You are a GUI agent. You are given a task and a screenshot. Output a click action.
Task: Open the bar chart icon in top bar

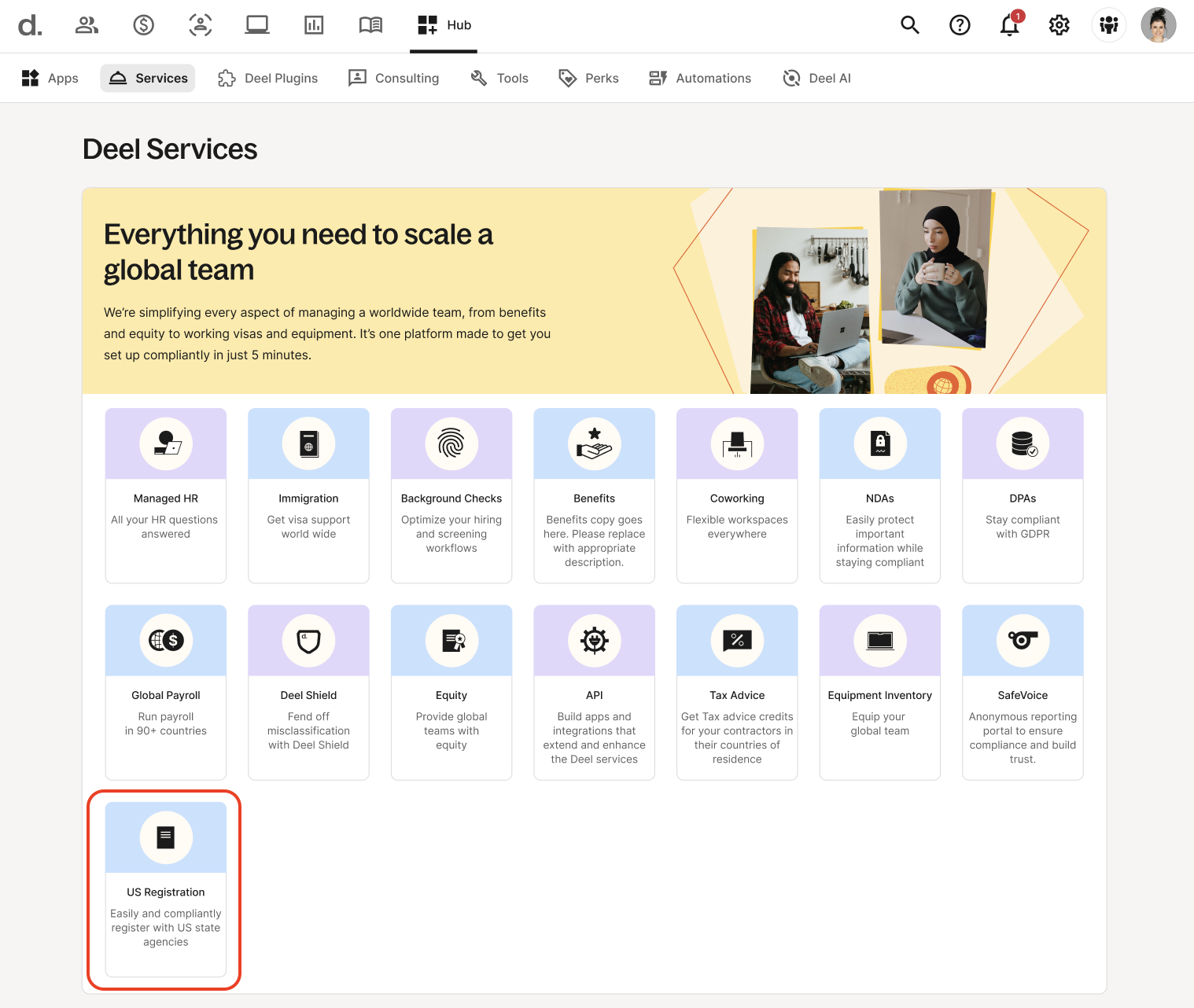(x=314, y=25)
